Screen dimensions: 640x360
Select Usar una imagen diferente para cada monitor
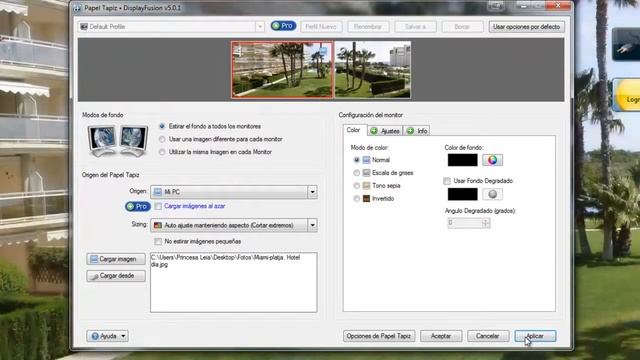pos(162,140)
